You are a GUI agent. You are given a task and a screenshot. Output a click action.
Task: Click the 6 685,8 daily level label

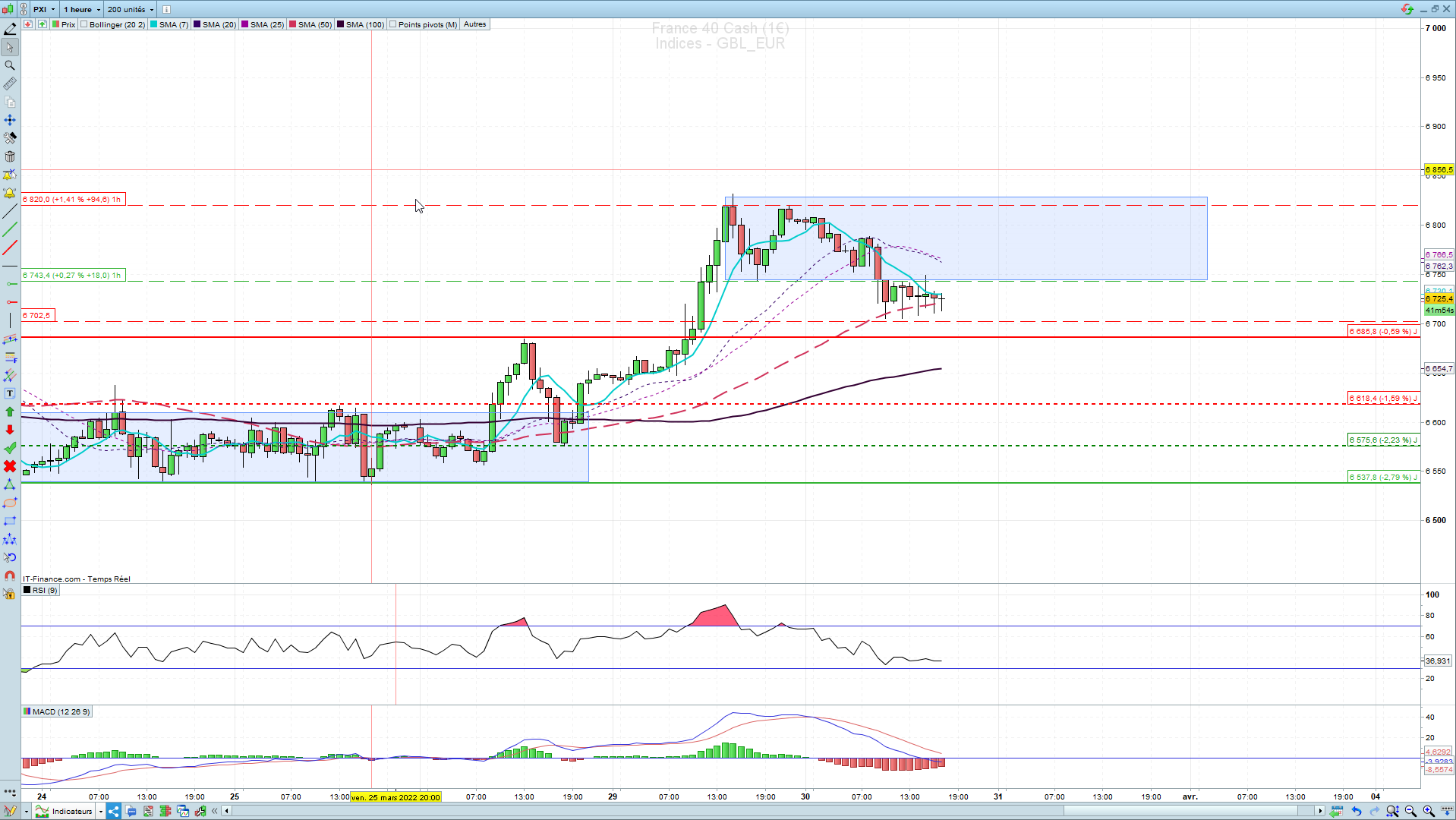click(x=1383, y=331)
